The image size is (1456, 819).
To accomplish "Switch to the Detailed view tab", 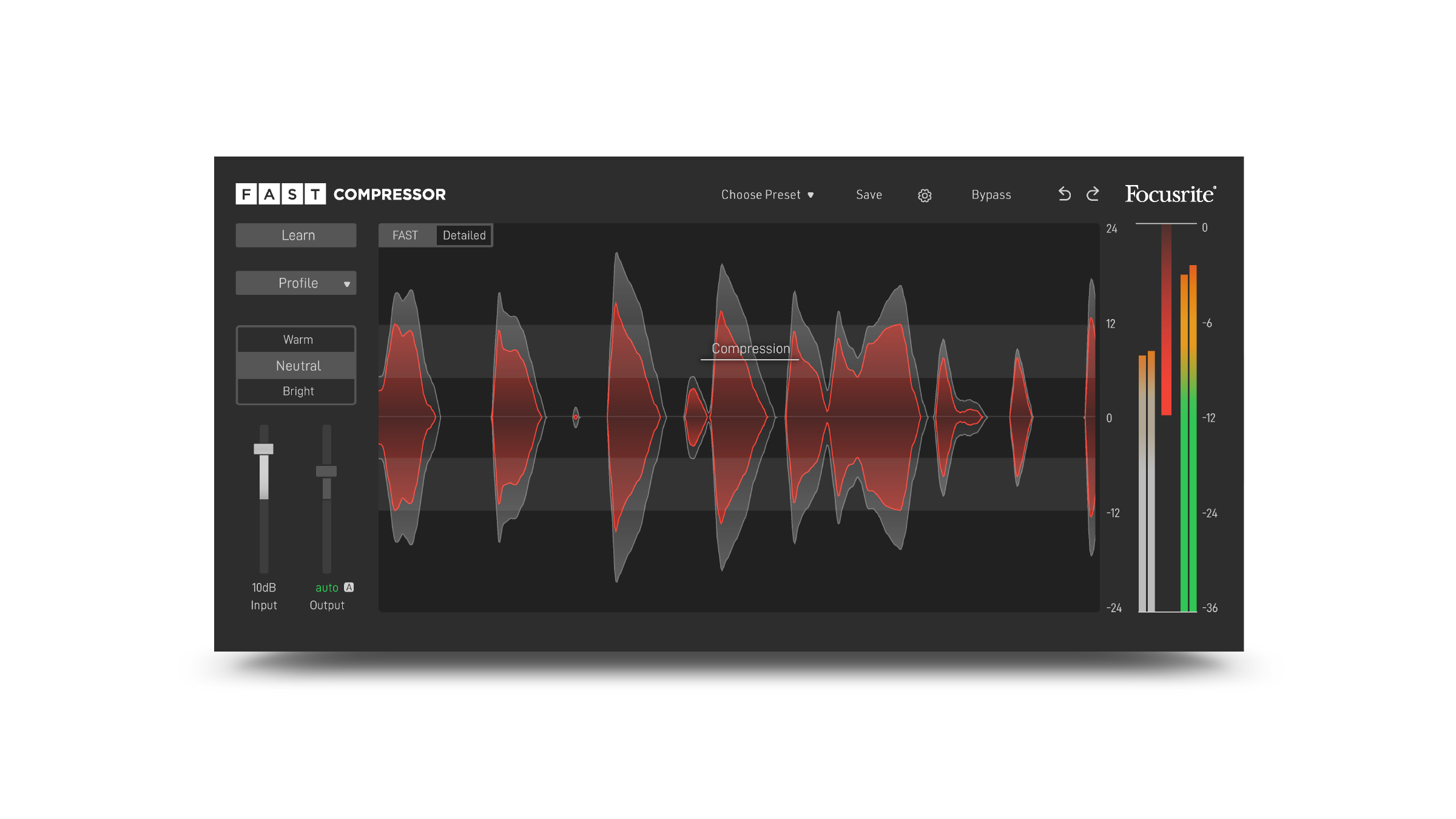I will pos(464,235).
